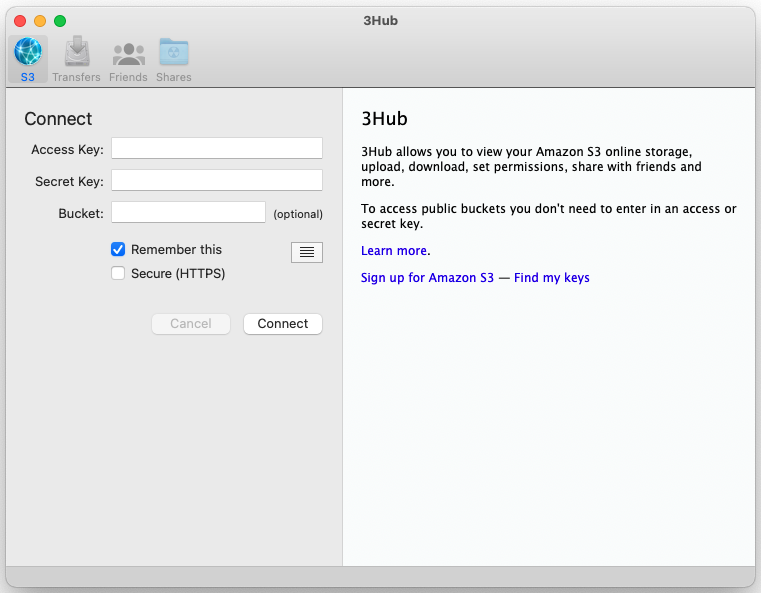This screenshot has height=593, width=761.
Task: Maximize the window using green button
Action: [x=60, y=20]
